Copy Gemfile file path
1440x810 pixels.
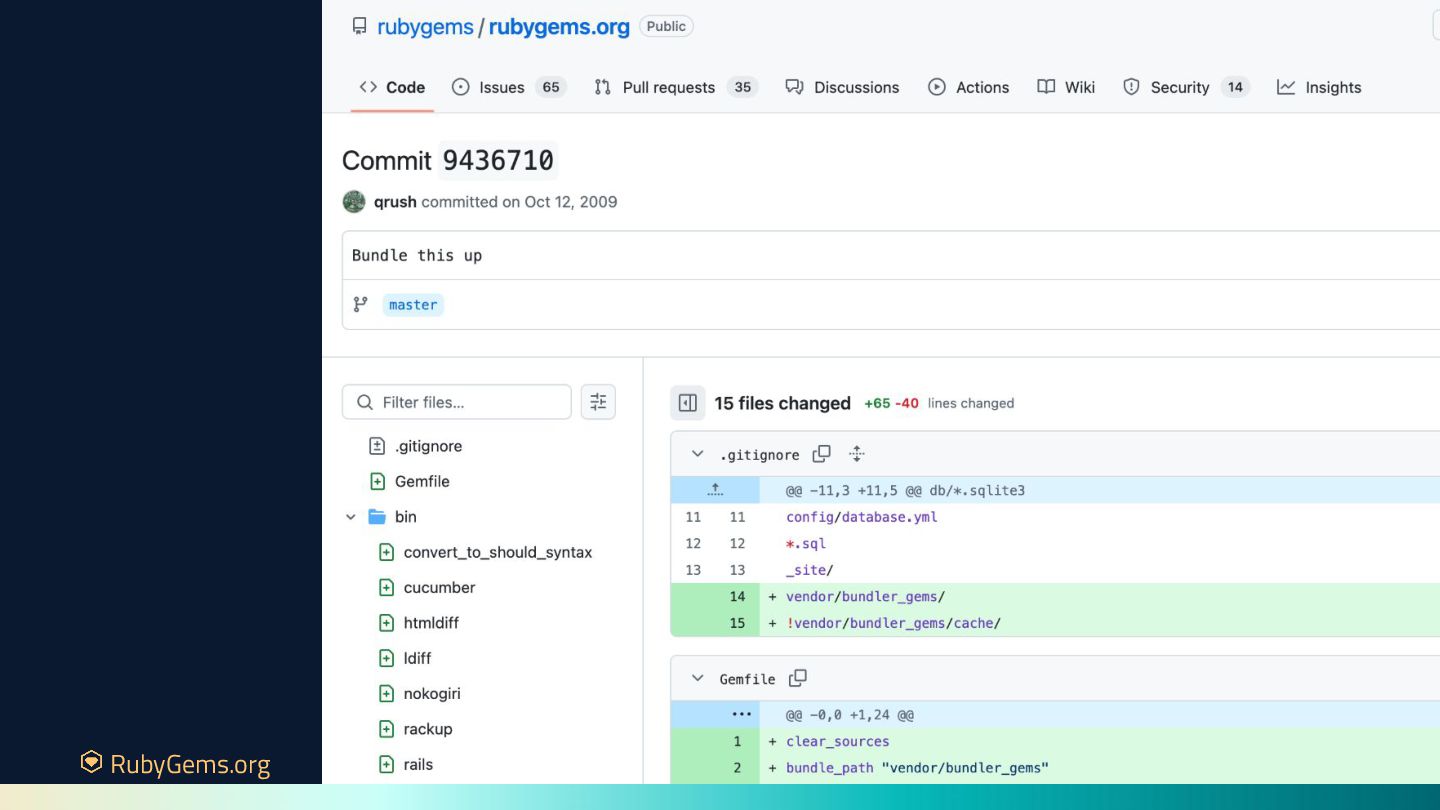pyautogui.click(x=797, y=678)
